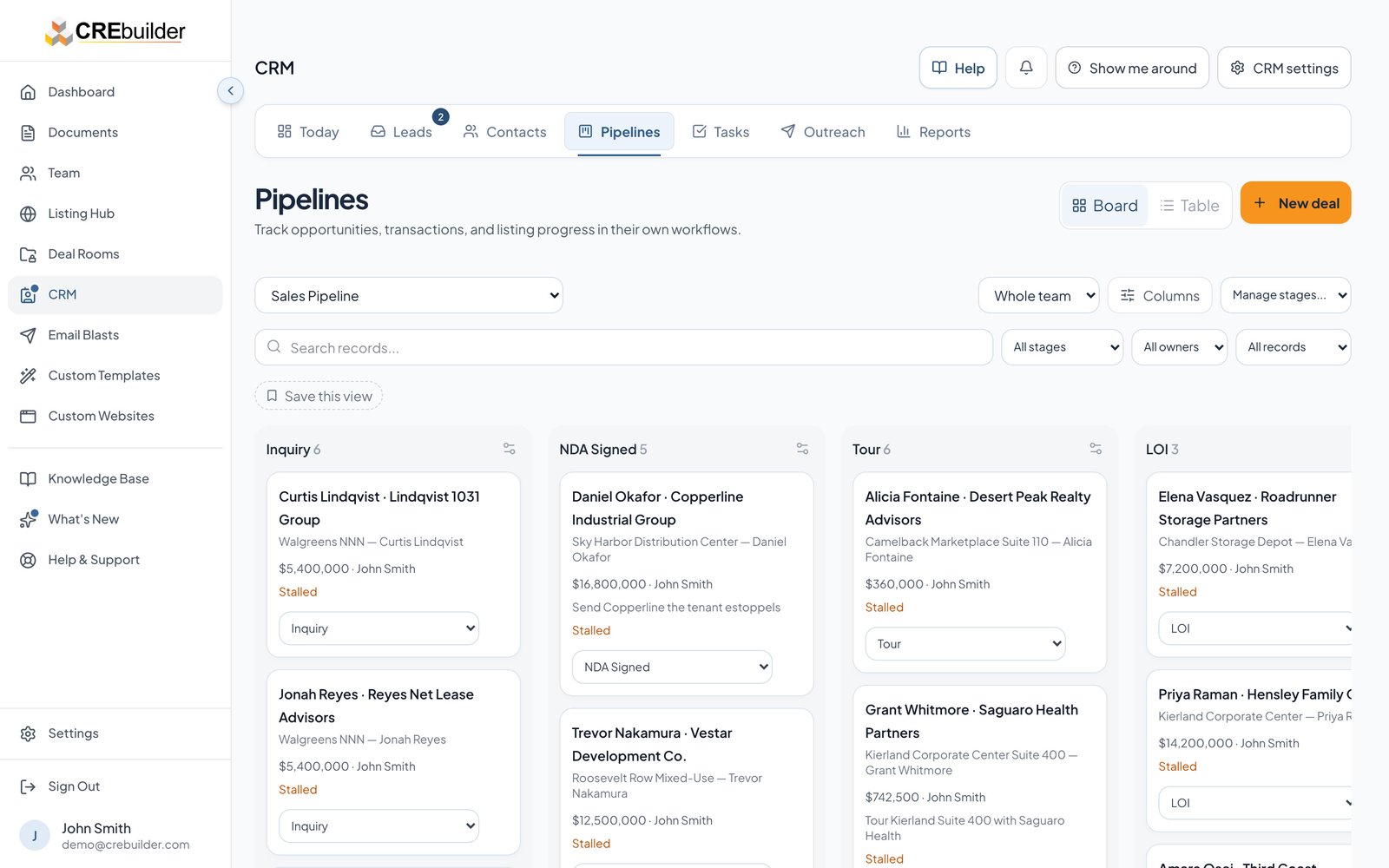1389x868 pixels.
Task: Open Listing Hub in sidebar
Action: [x=115, y=214]
